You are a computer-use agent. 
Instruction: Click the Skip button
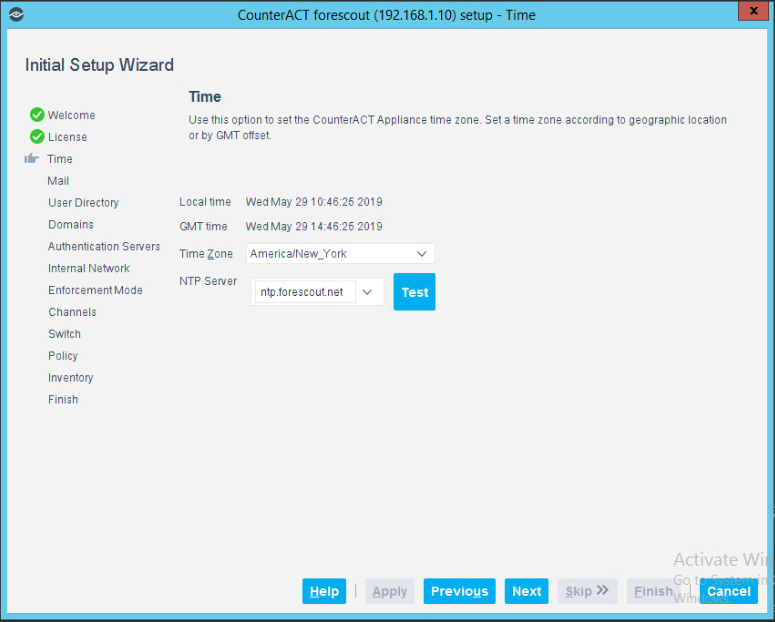(x=587, y=591)
